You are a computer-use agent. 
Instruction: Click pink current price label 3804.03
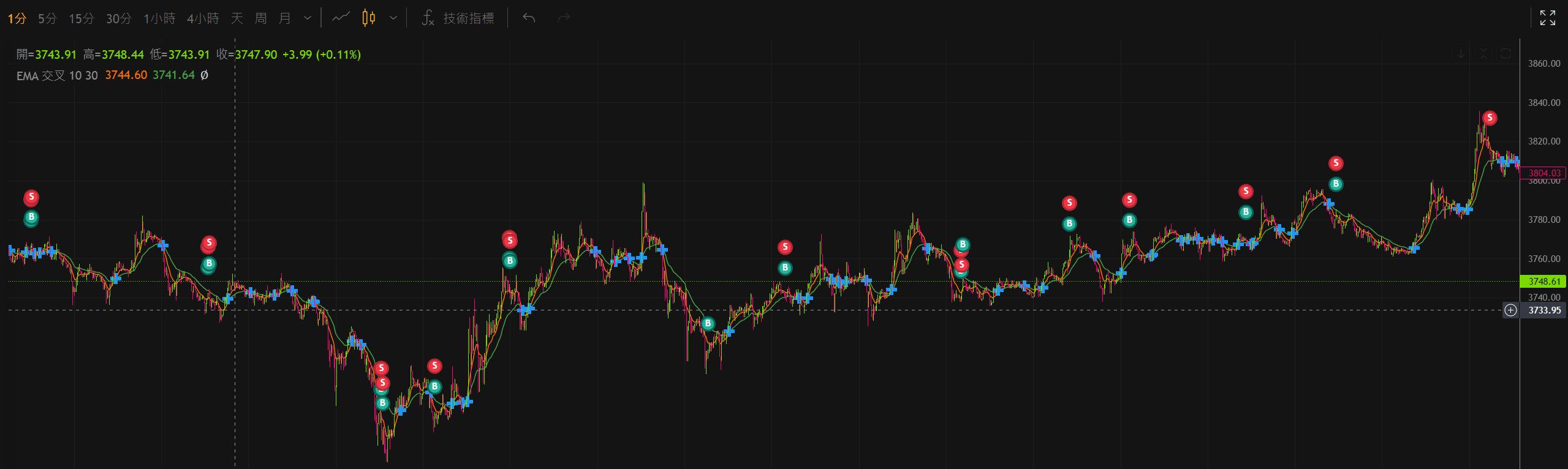click(1544, 173)
